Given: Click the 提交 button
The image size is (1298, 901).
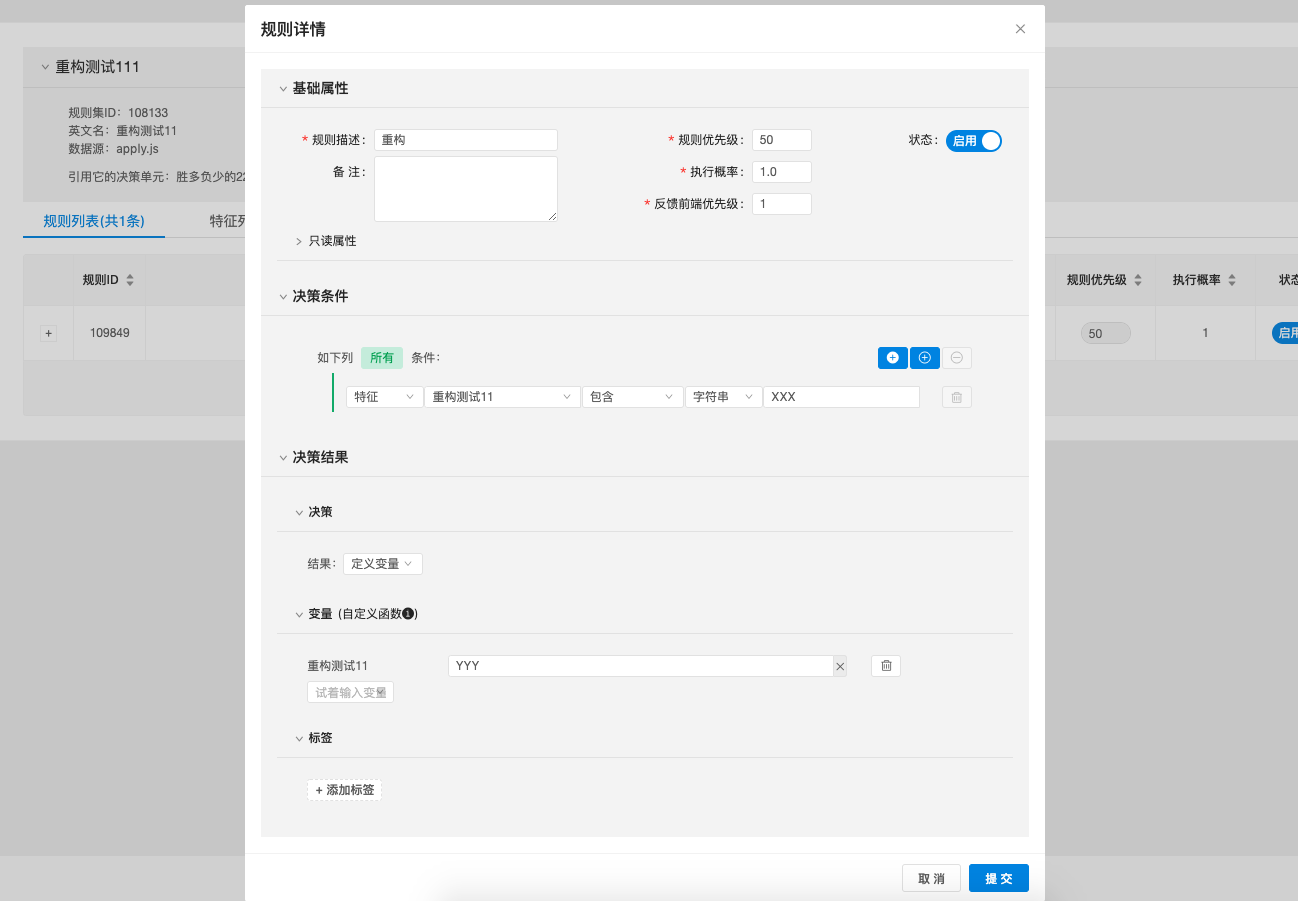Looking at the screenshot, I should [x=999, y=878].
